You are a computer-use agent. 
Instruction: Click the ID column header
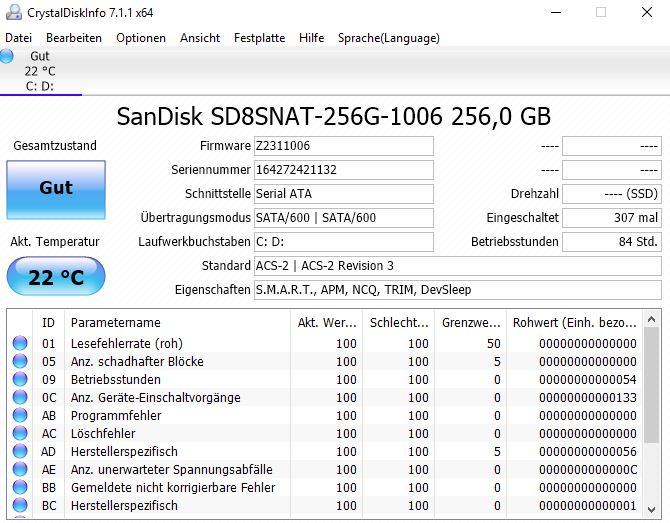pos(48,323)
